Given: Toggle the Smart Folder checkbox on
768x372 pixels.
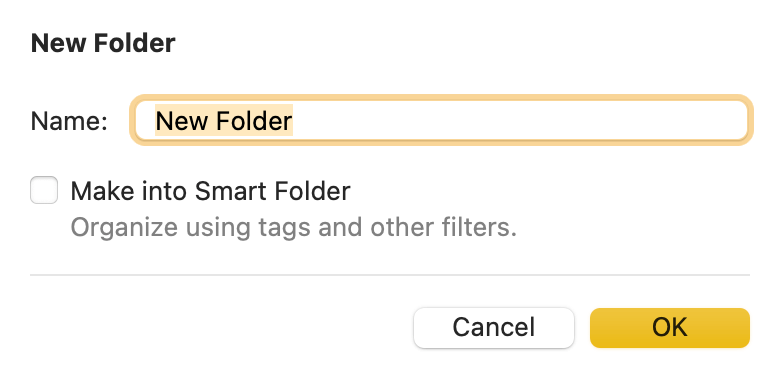Looking at the screenshot, I should [44, 190].
